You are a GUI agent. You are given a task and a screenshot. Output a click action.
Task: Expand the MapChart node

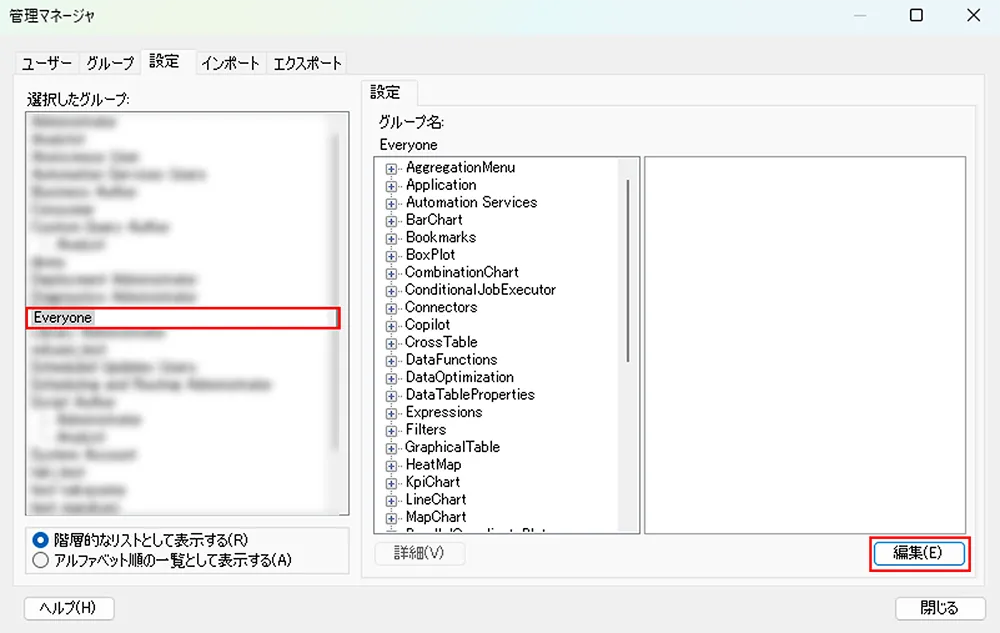click(x=392, y=518)
